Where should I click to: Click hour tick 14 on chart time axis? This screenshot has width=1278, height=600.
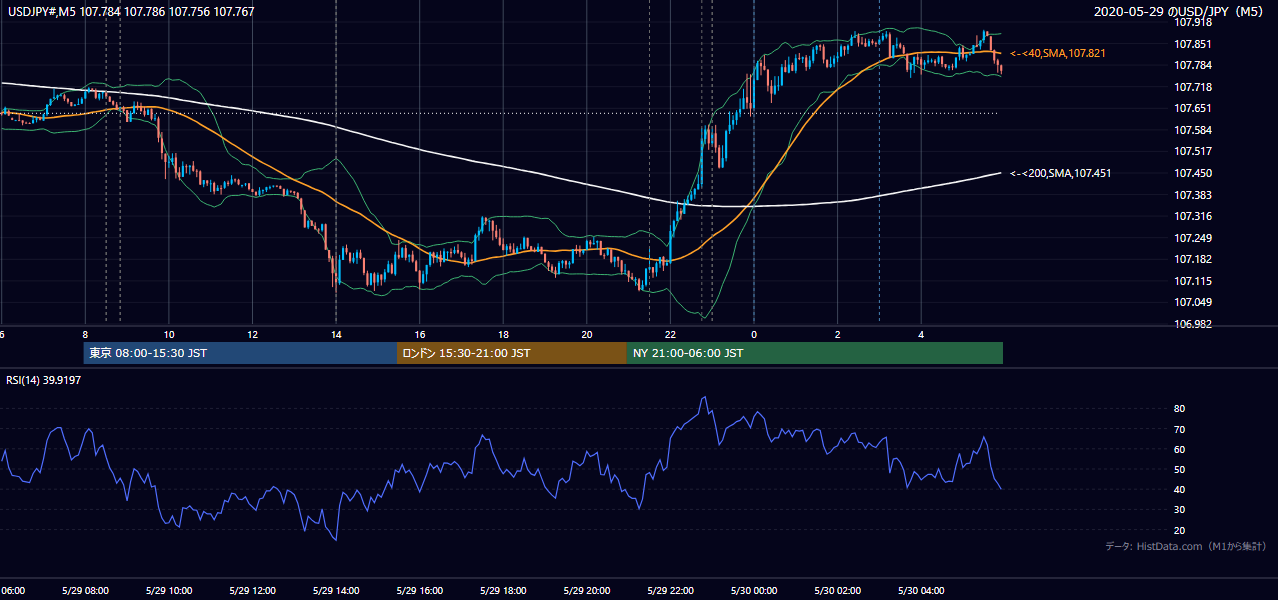point(336,335)
